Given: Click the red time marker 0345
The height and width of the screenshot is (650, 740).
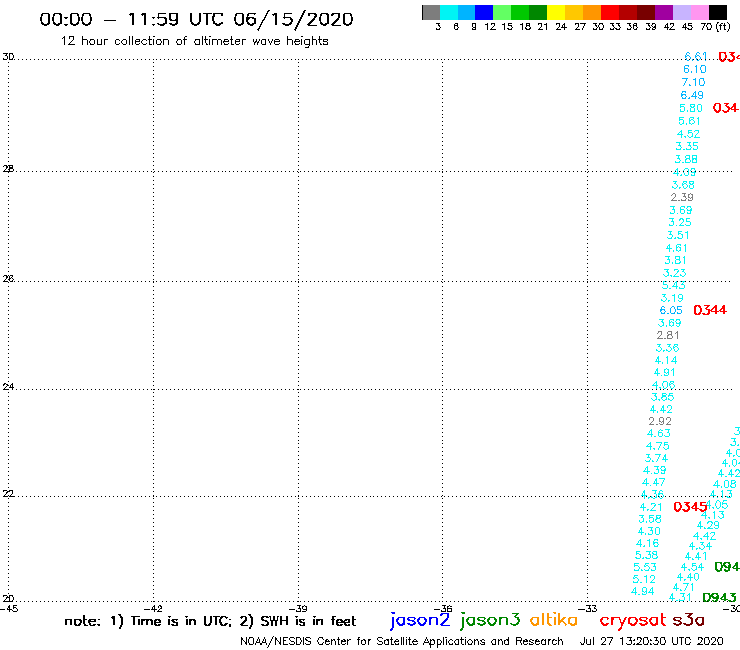Looking at the screenshot, I should click(690, 507).
